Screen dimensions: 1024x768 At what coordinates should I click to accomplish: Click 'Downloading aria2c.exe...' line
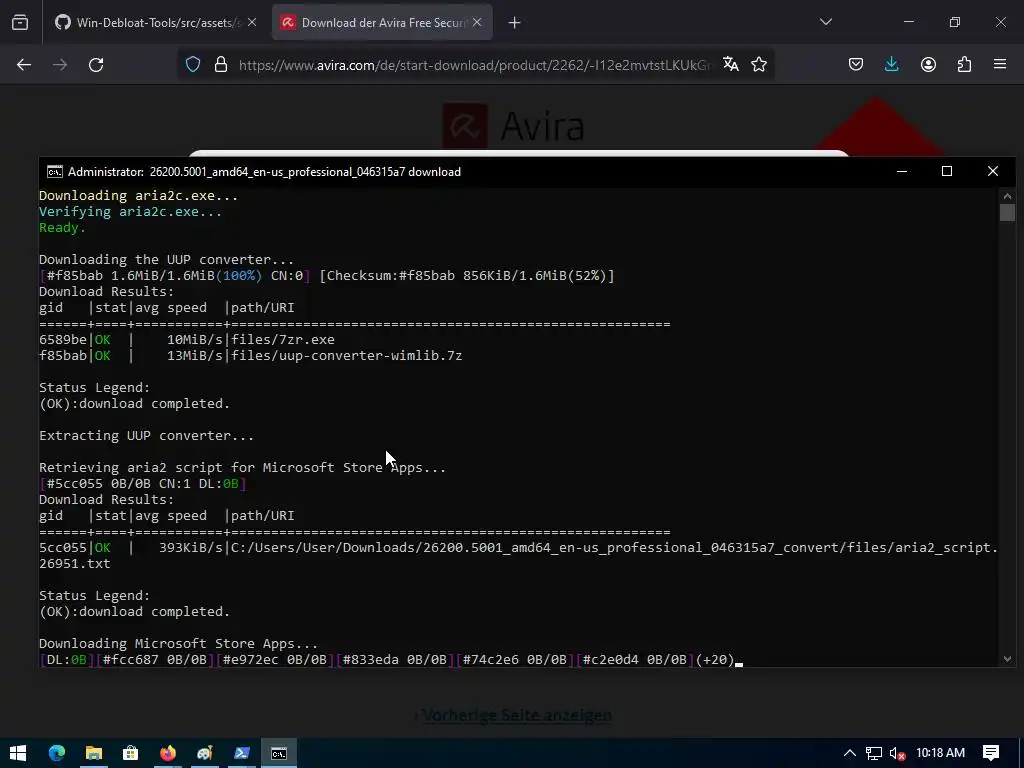click(x=138, y=195)
